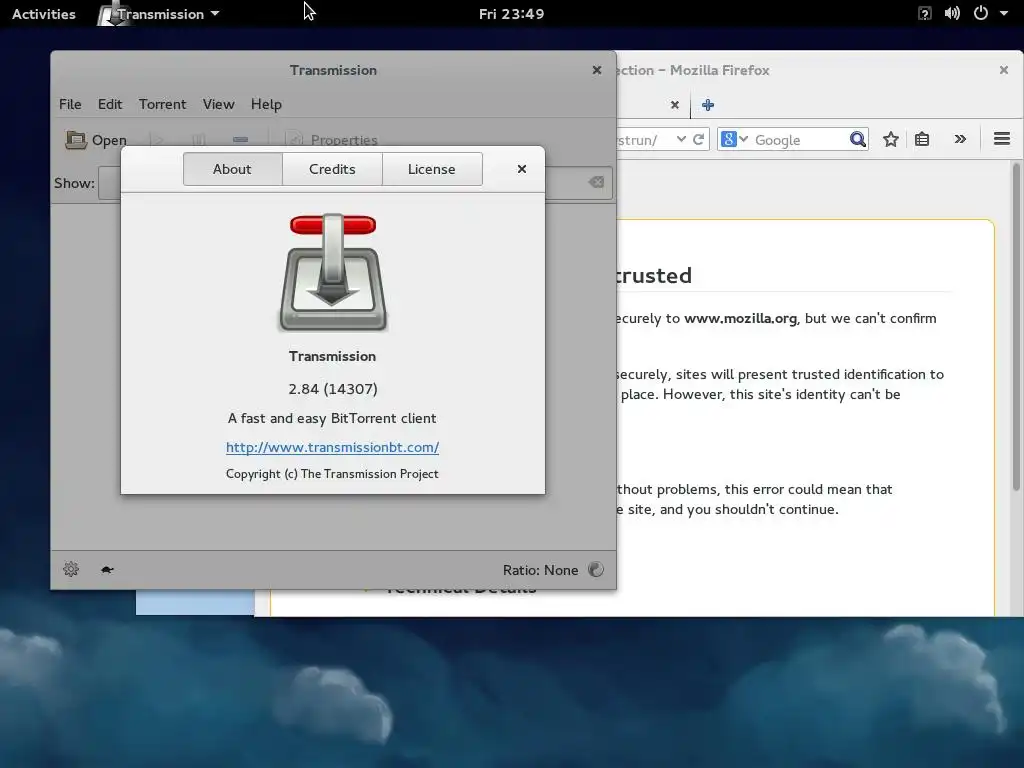The image size is (1024, 768).
Task: Open the Transmission application menu in top bar
Action: click(x=159, y=14)
